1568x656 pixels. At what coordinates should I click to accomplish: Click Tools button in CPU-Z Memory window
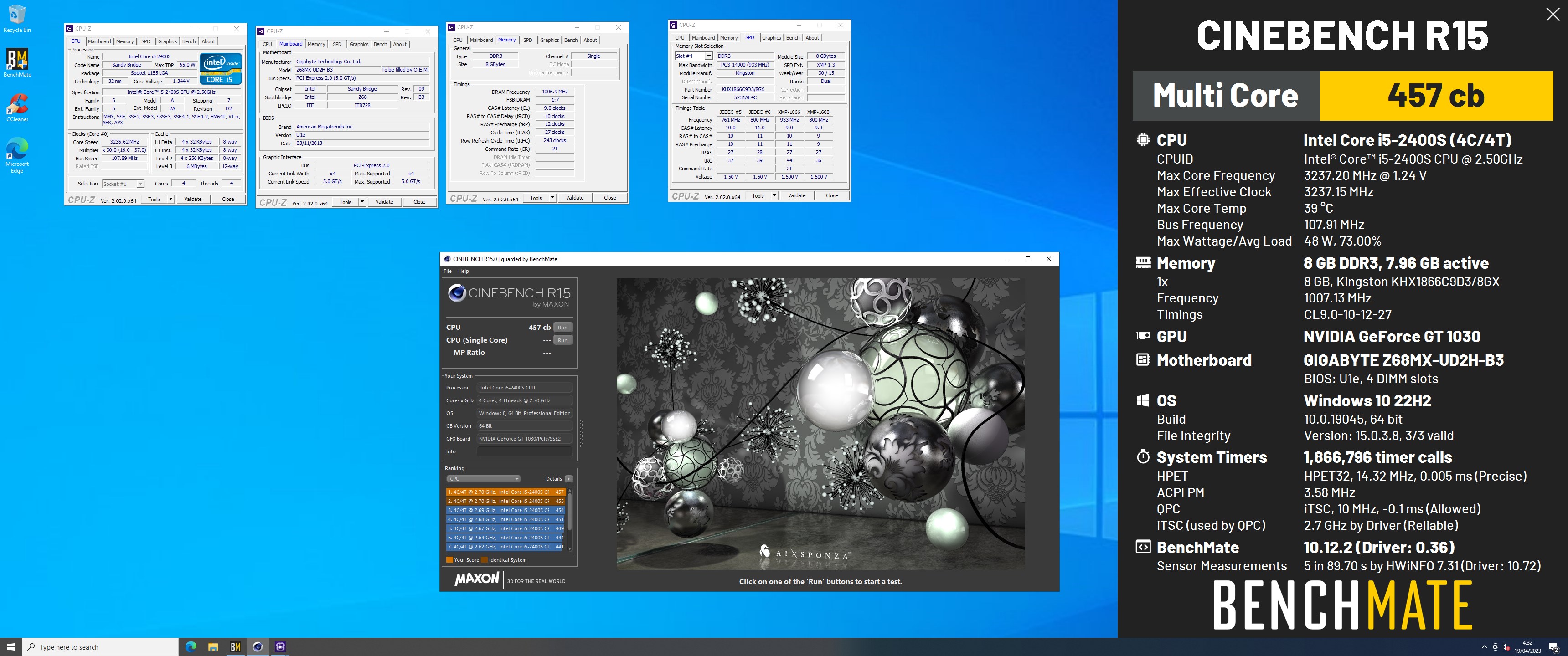click(536, 198)
